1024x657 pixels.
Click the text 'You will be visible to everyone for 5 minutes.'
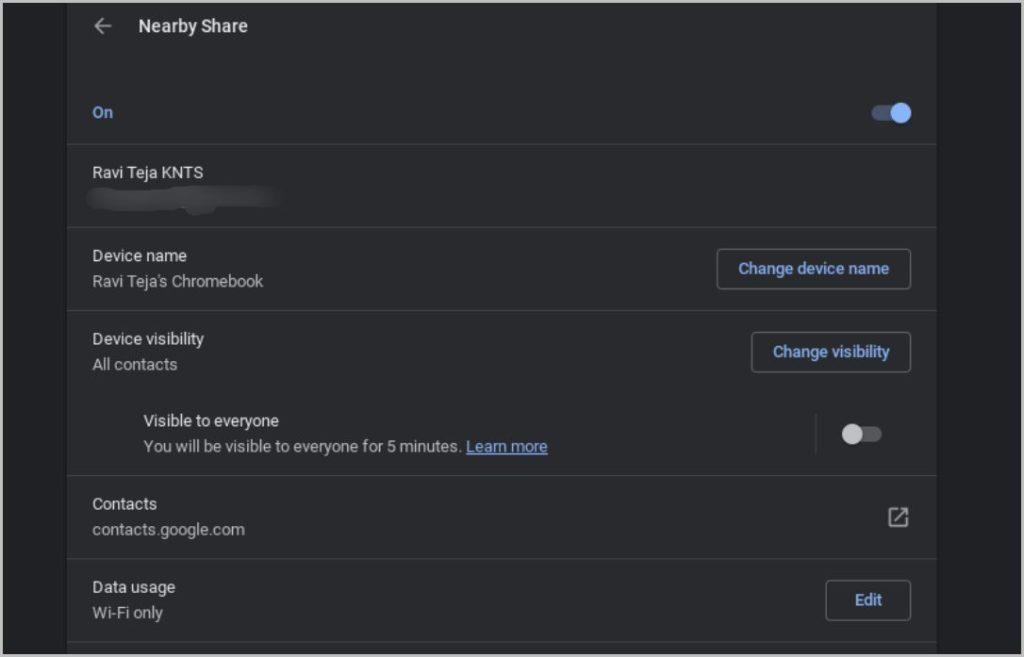pyautogui.click(x=302, y=447)
